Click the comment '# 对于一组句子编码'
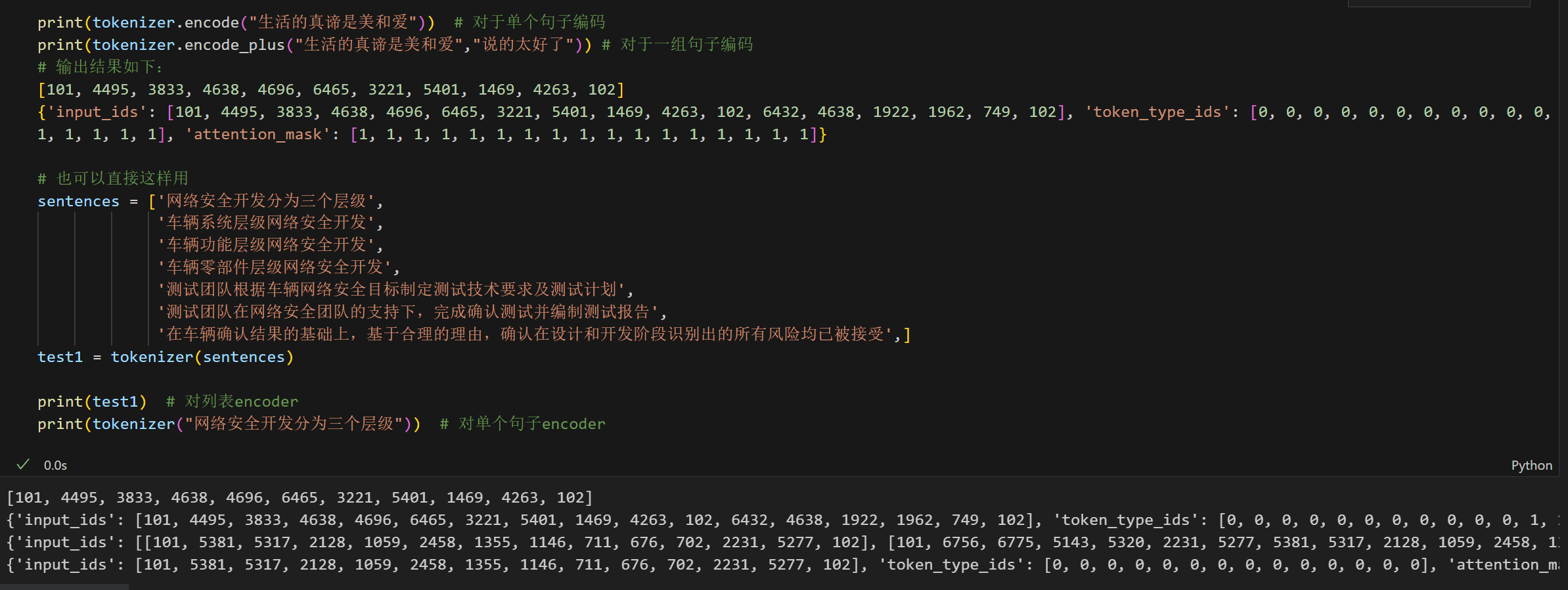The height and width of the screenshot is (590, 1568). point(677,45)
